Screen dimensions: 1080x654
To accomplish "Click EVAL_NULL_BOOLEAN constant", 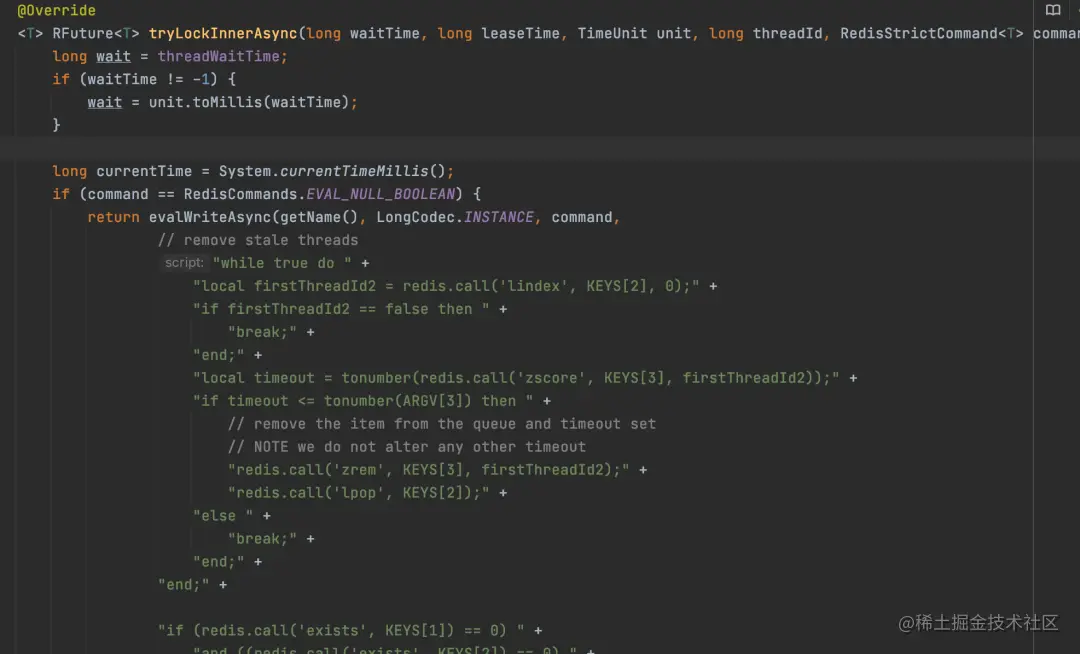I will click(x=380, y=194).
